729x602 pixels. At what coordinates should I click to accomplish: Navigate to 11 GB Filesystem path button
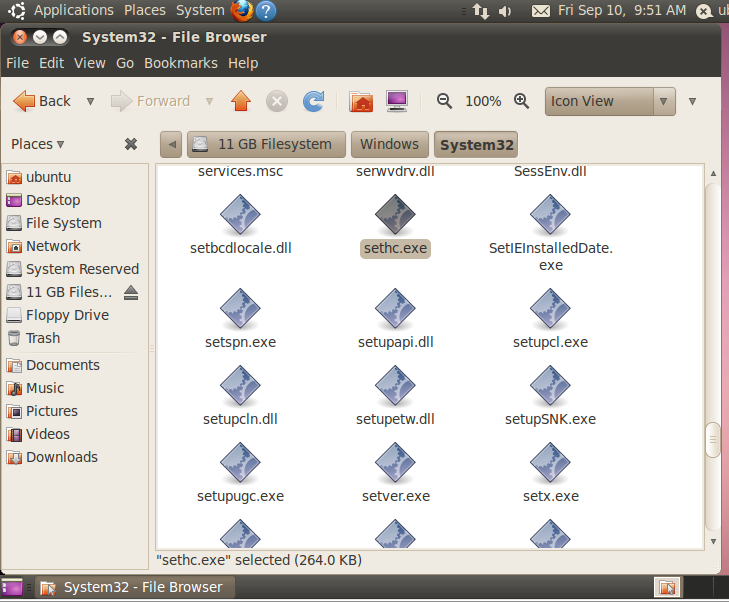point(266,144)
